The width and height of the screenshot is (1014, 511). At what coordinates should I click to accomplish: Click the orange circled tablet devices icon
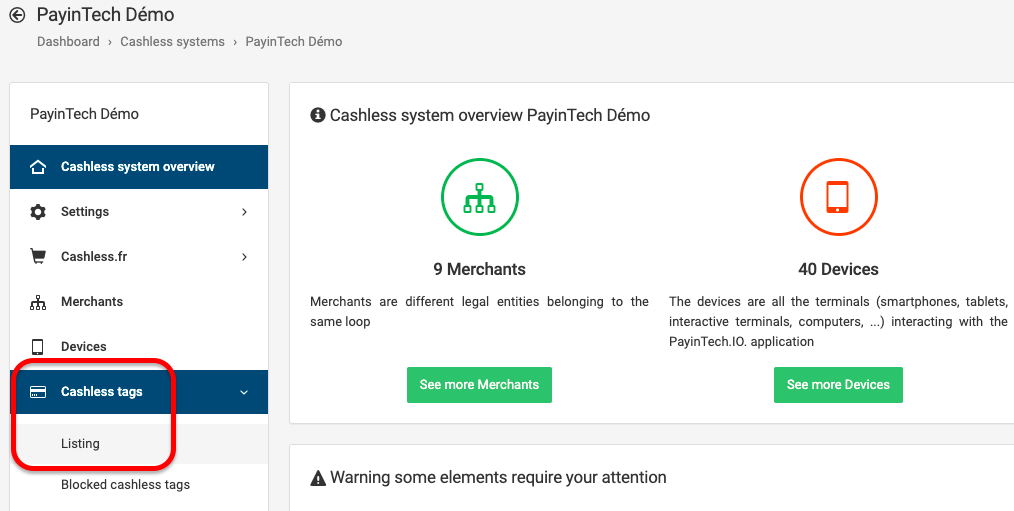coord(838,197)
